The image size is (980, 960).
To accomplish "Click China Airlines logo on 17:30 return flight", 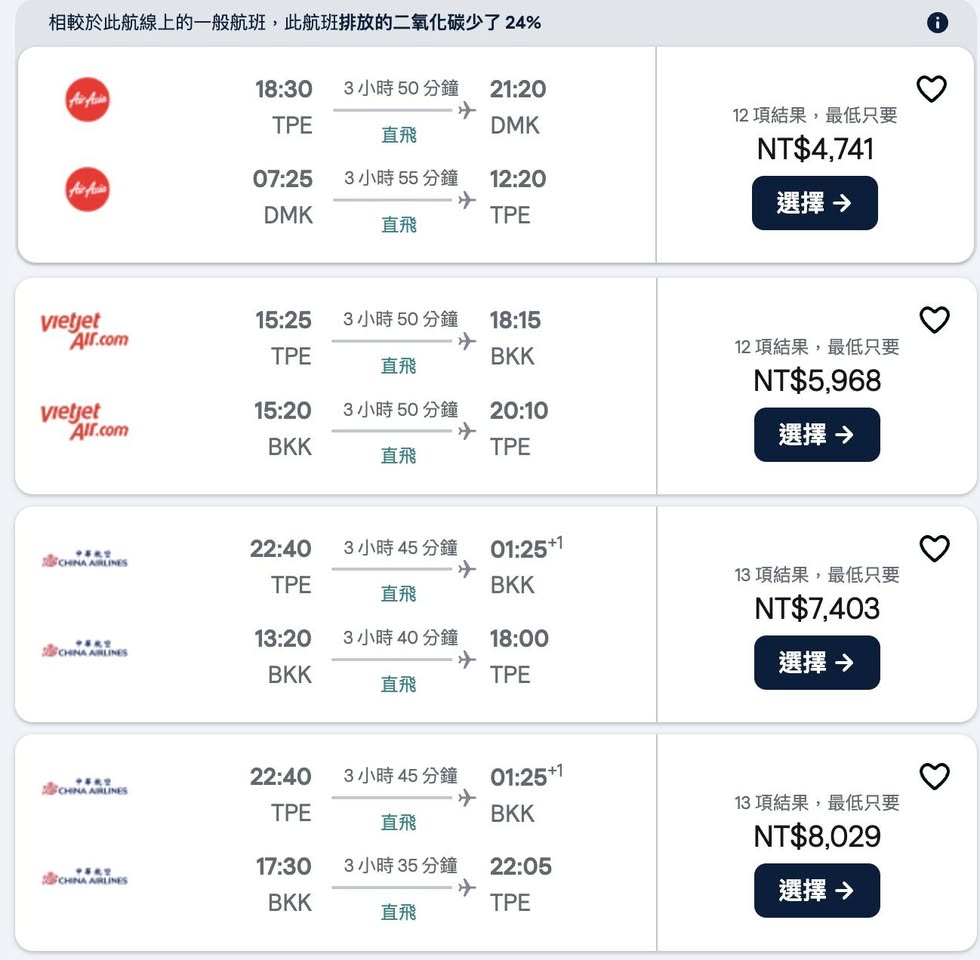I will click(85, 878).
